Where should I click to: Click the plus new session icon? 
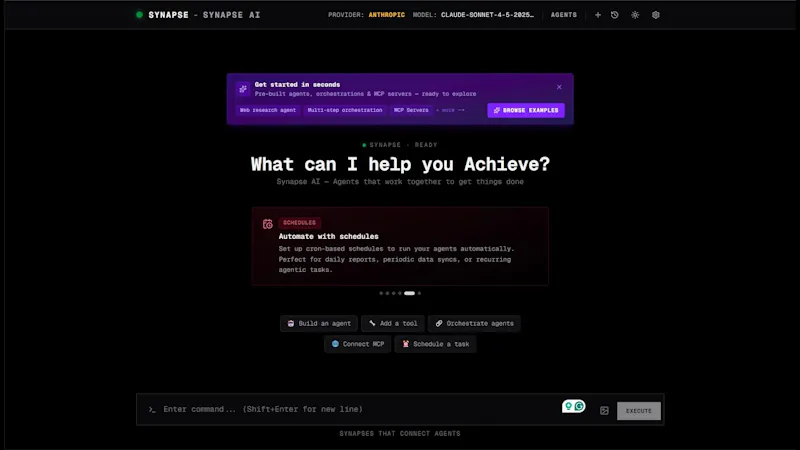click(597, 15)
